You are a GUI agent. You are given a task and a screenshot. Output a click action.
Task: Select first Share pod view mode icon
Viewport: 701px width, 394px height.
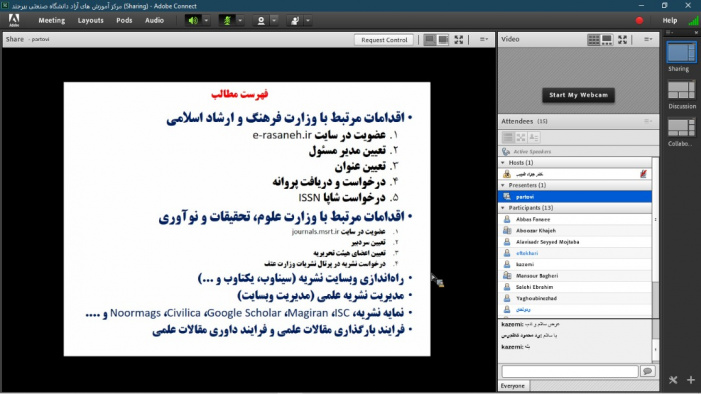[430, 40]
